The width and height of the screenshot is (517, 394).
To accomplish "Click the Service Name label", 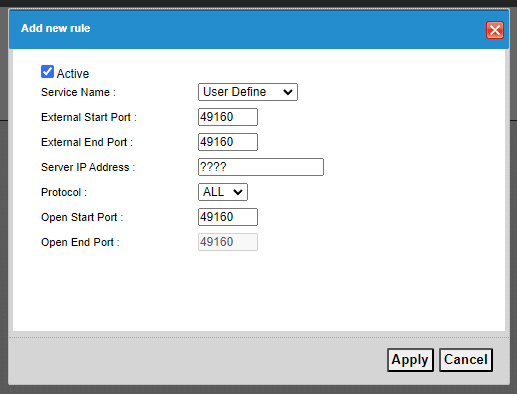I will [78, 92].
